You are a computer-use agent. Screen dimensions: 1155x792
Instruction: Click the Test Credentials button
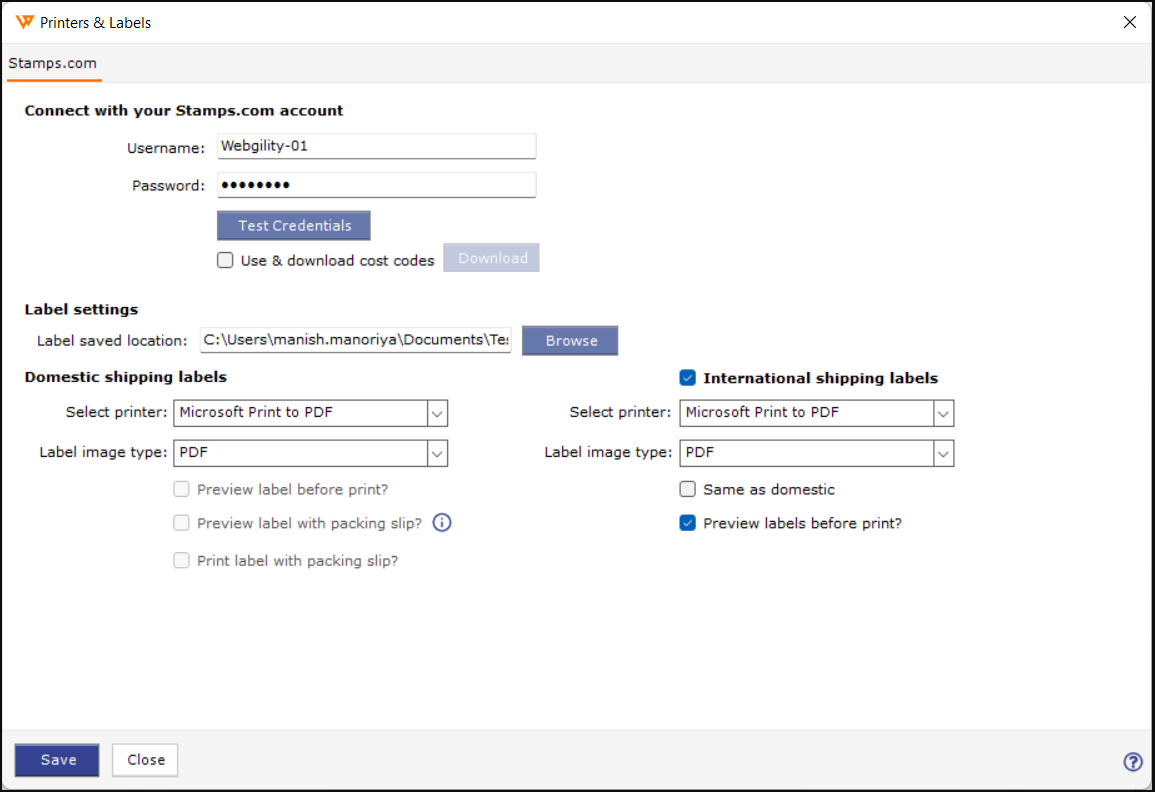point(294,226)
